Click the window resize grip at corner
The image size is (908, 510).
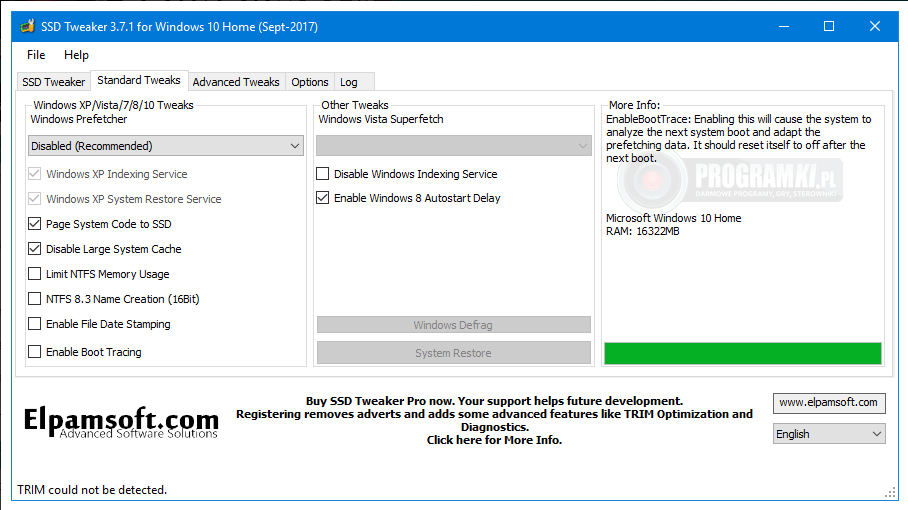890,493
